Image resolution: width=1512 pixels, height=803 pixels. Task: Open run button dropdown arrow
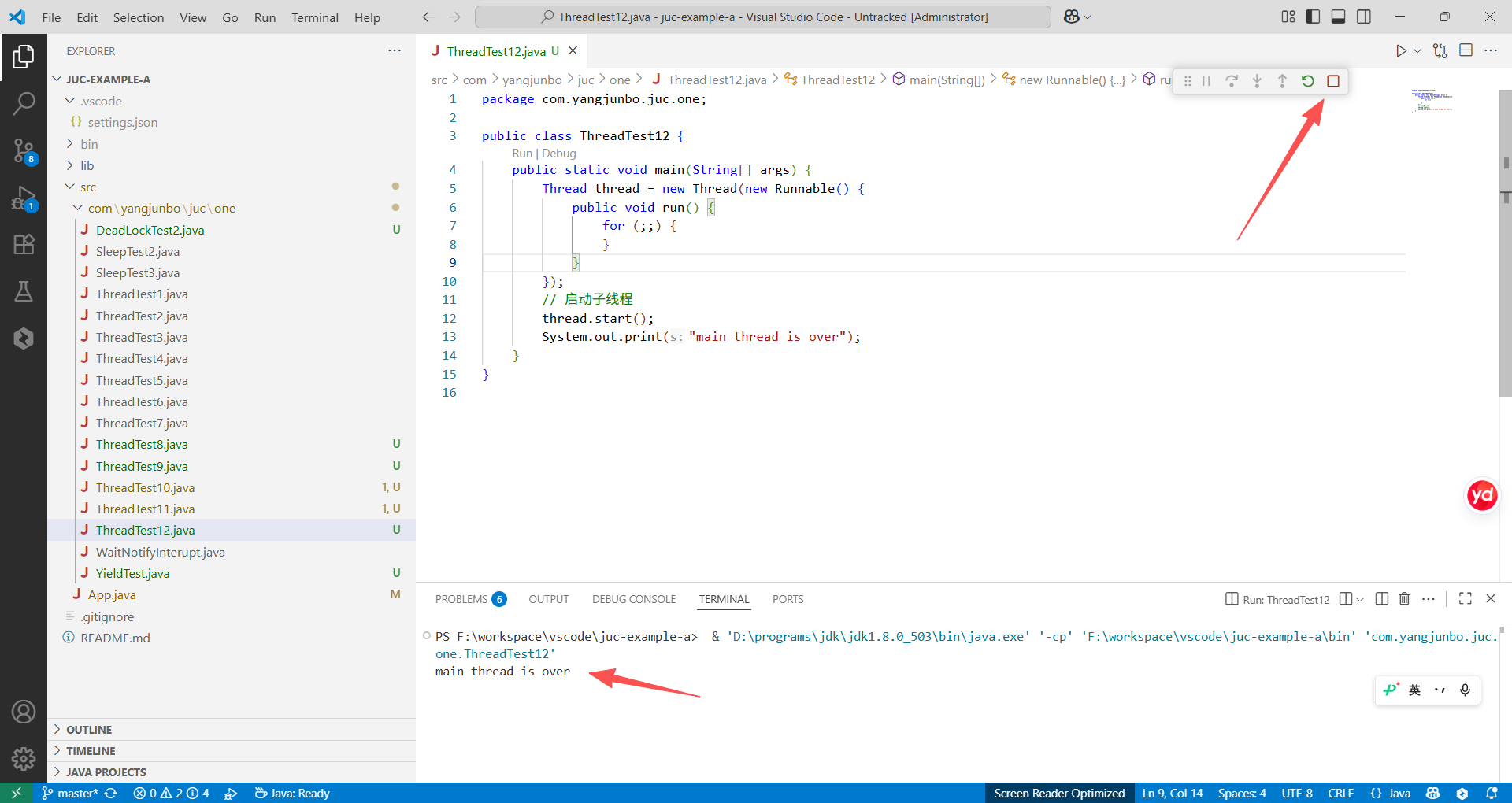pos(1417,51)
